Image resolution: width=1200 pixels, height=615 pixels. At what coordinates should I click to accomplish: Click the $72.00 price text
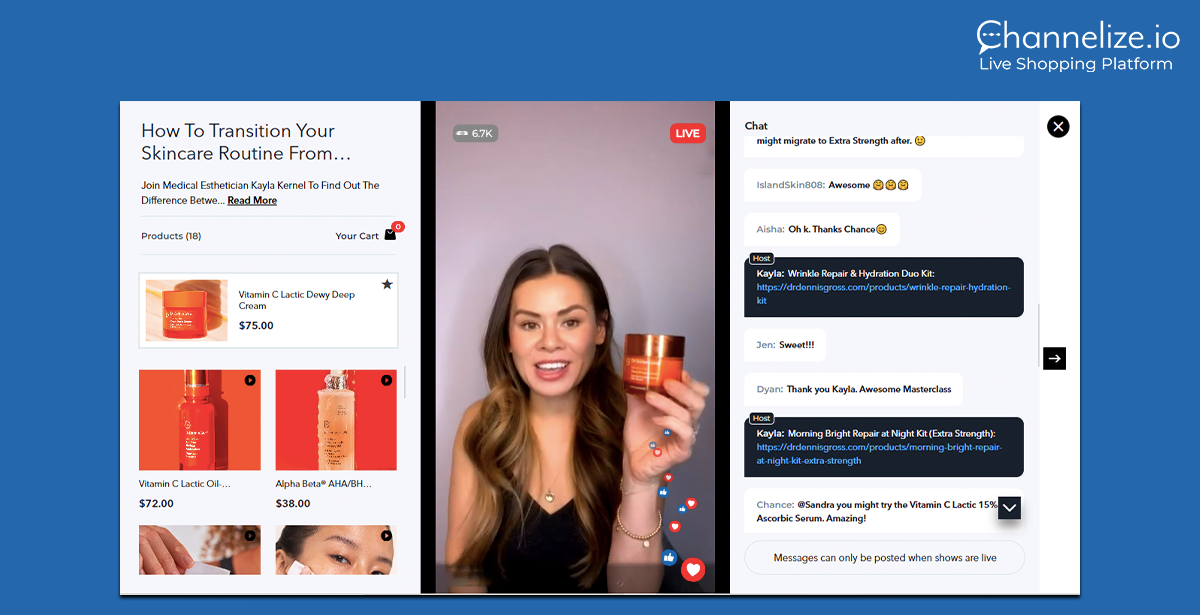point(156,503)
